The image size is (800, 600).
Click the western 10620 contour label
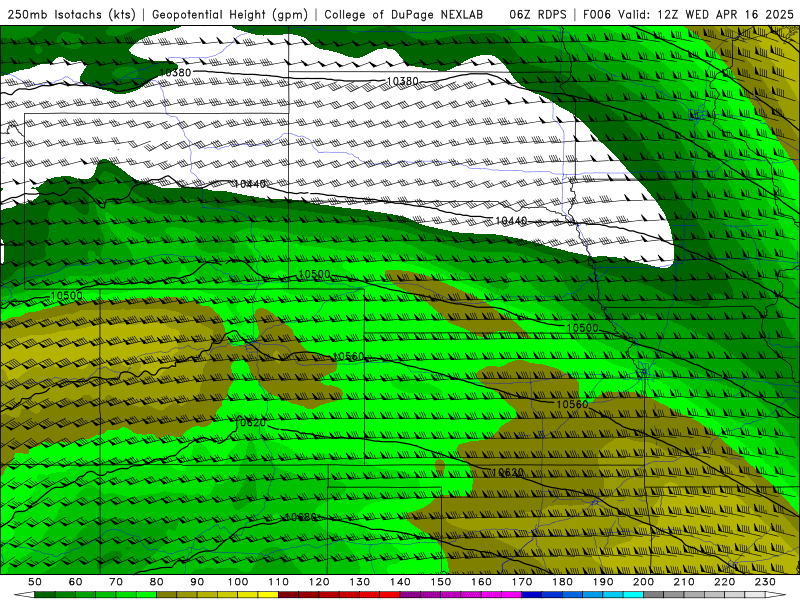coord(250,422)
